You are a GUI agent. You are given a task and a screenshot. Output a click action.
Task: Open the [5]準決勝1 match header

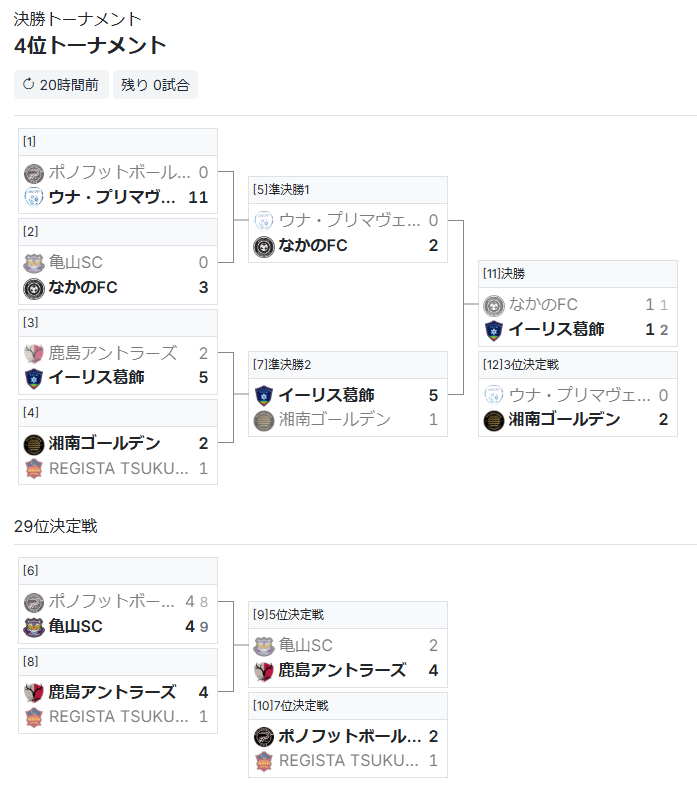pos(348,190)
